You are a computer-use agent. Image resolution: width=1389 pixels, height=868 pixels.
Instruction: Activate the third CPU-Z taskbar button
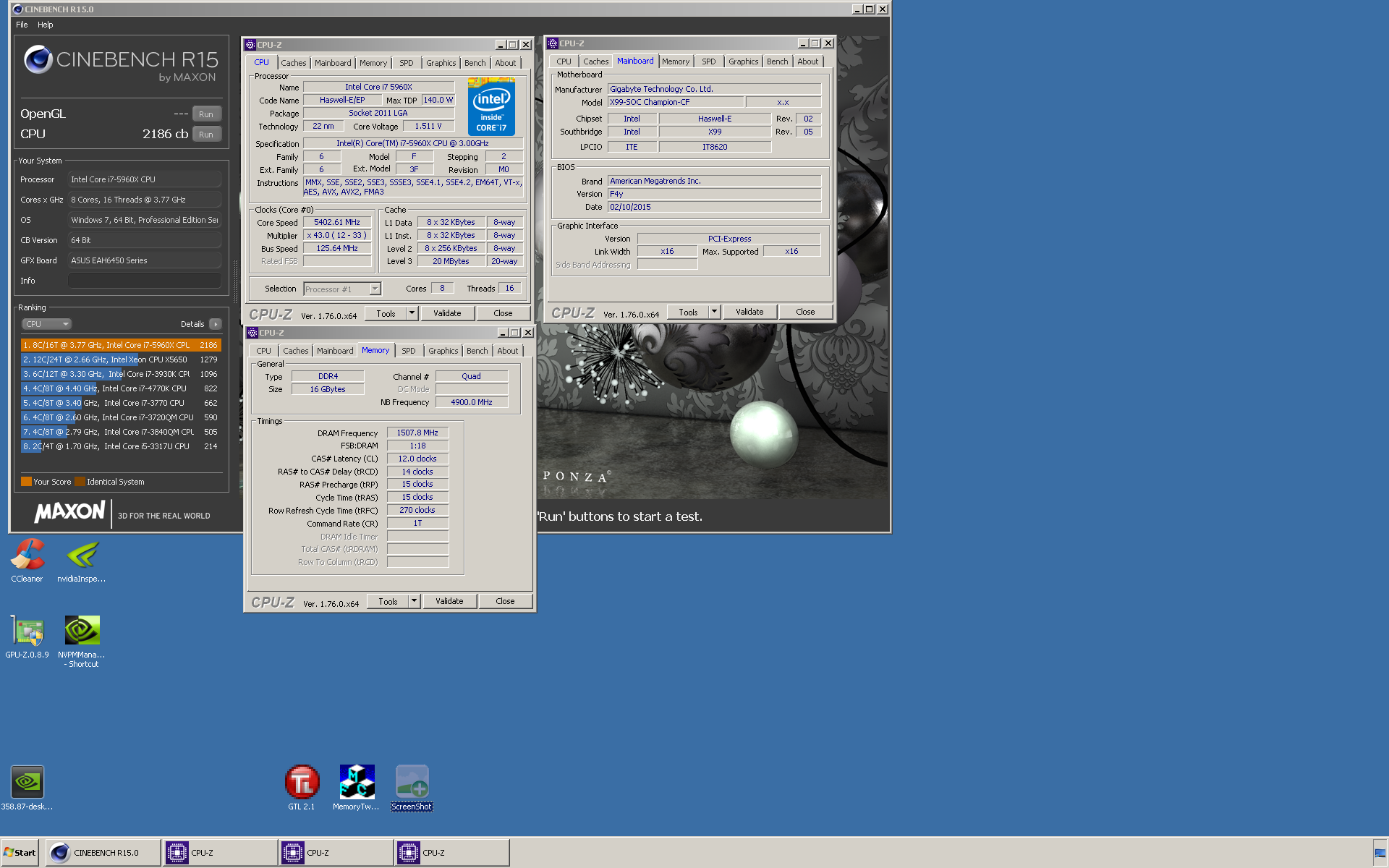451,853
